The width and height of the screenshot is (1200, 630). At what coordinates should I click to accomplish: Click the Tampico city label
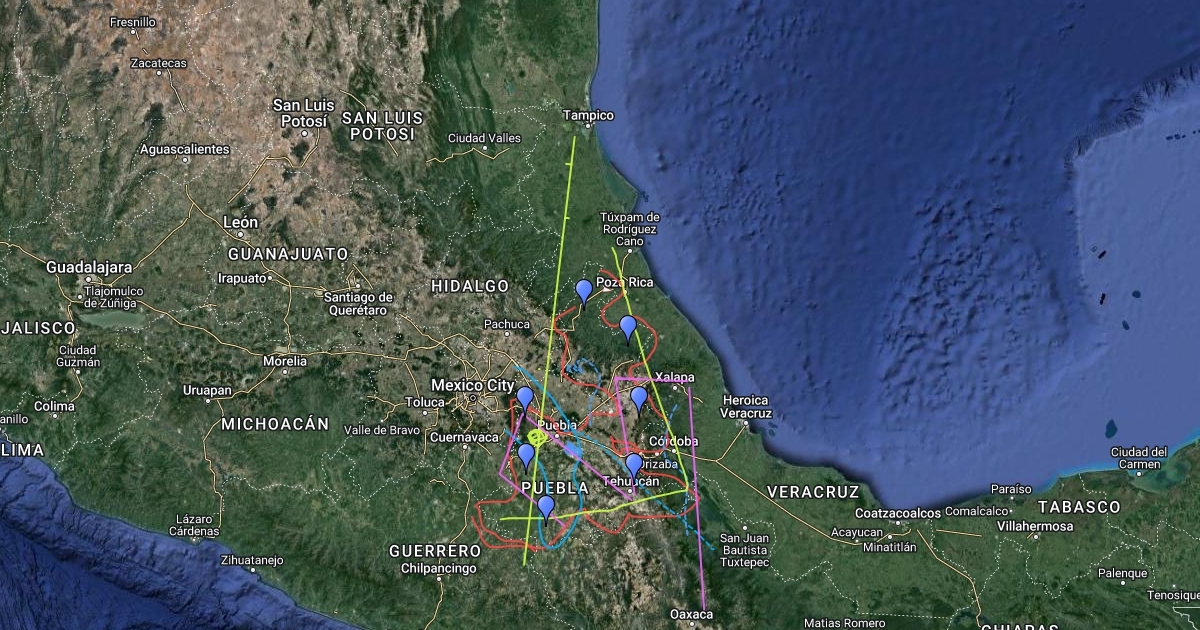[x=588, y=115]
